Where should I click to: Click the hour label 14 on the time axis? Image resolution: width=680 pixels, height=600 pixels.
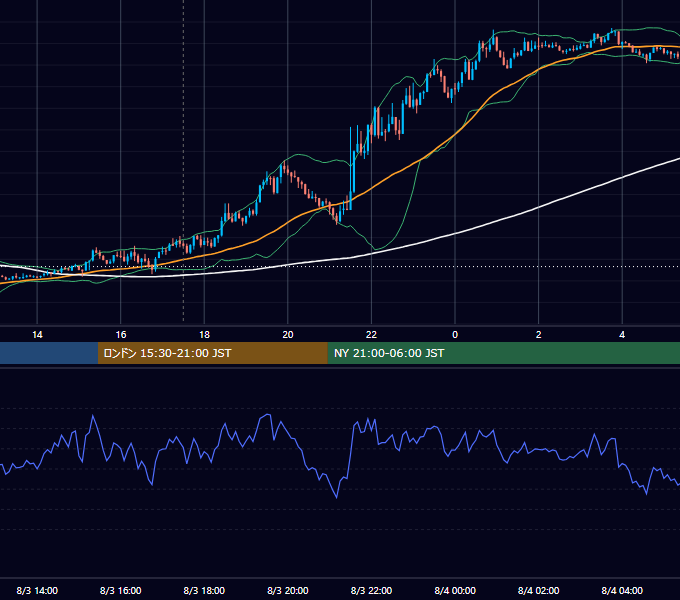[37, 335]
